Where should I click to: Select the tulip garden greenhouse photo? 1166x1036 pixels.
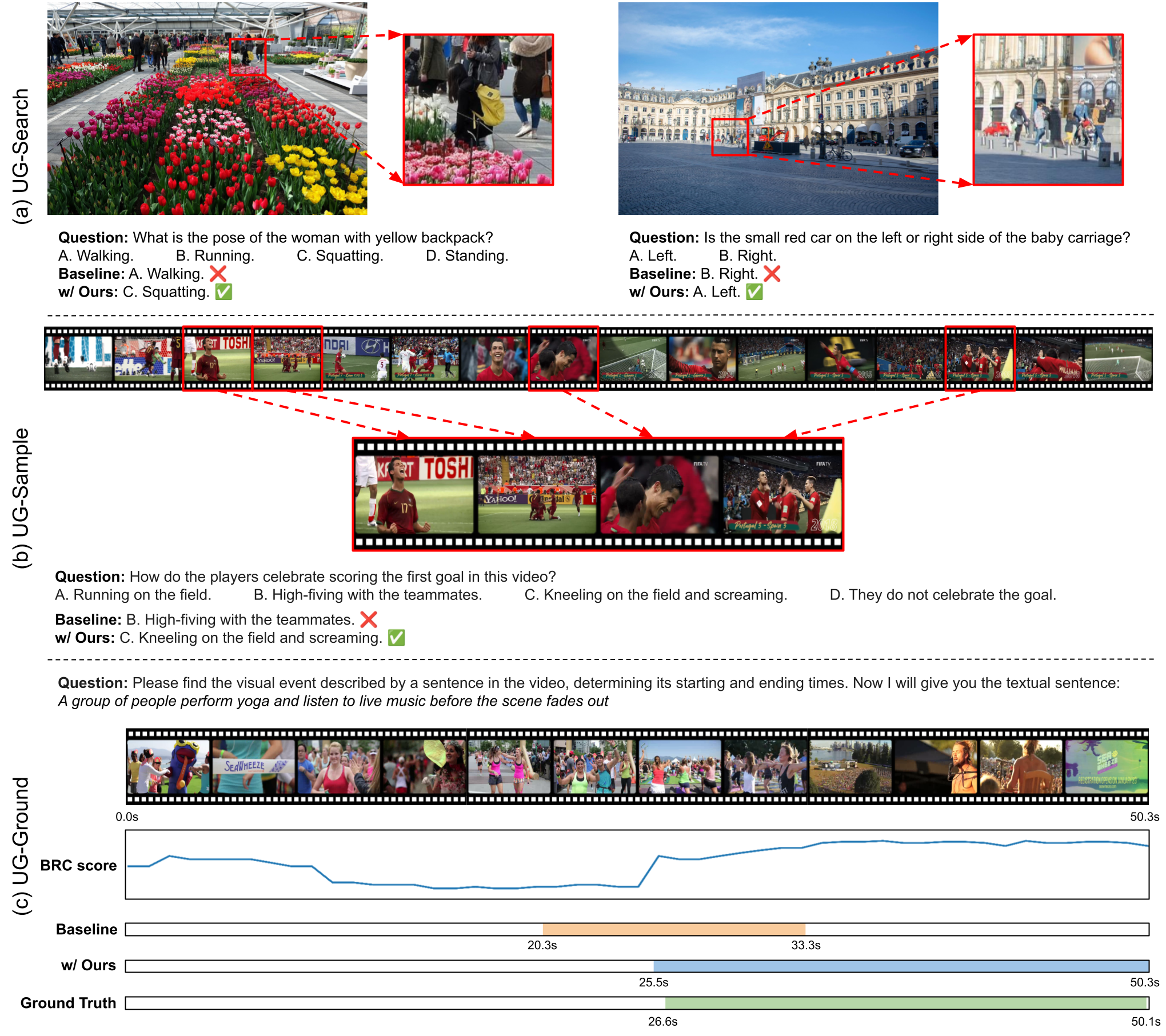click(x=207, y=109)
